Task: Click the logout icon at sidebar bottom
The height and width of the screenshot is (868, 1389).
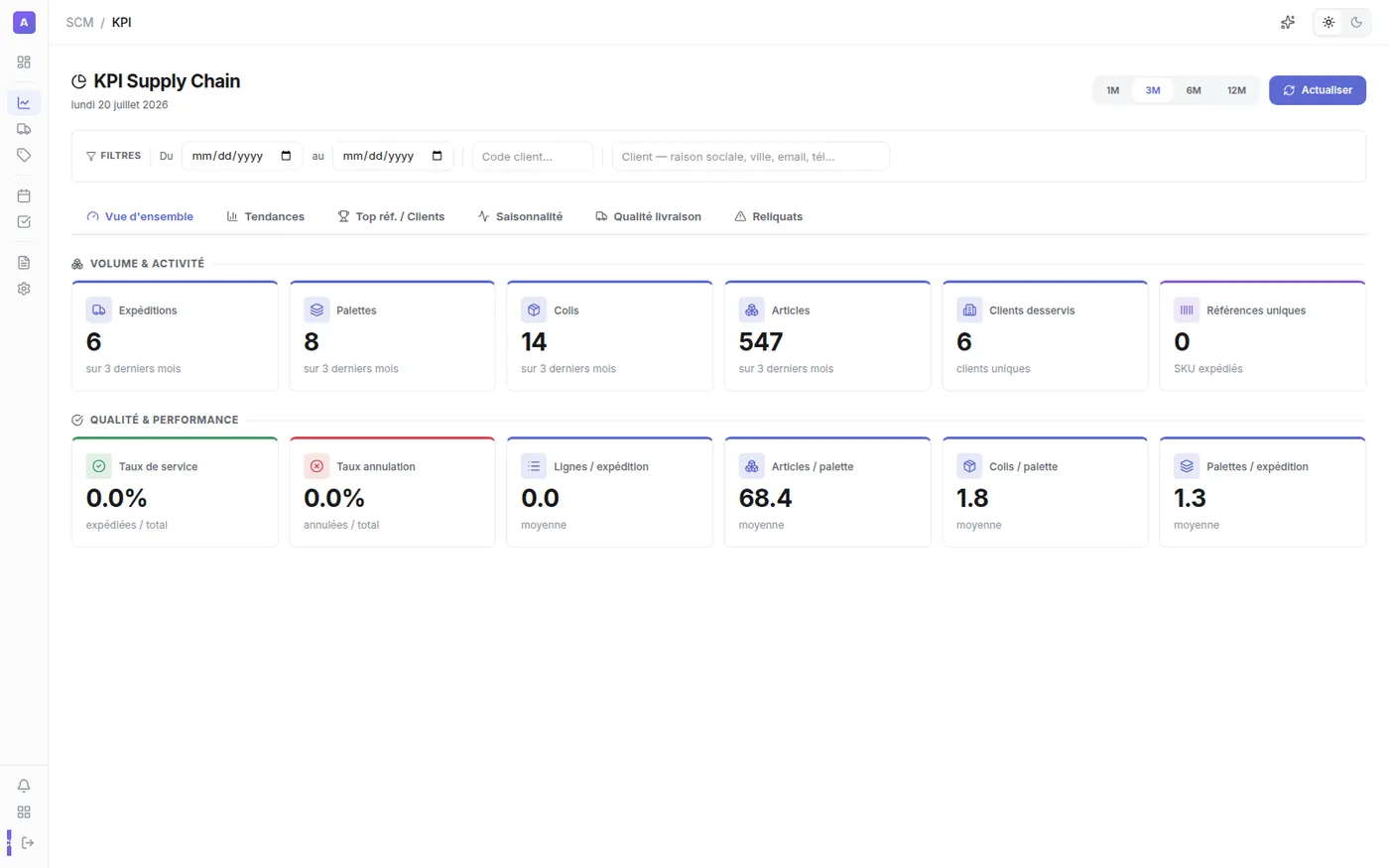Action: 28,842
